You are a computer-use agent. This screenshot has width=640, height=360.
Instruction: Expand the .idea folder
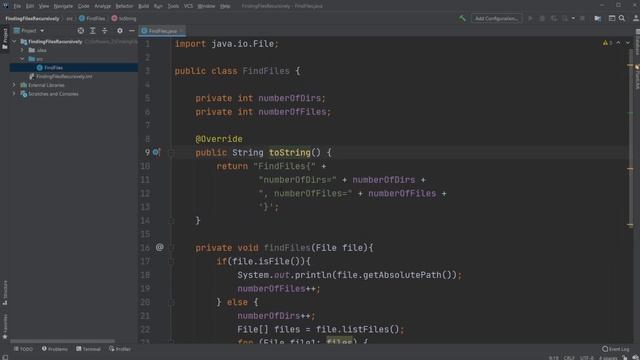pyautogui.click(x=22, y=50)
